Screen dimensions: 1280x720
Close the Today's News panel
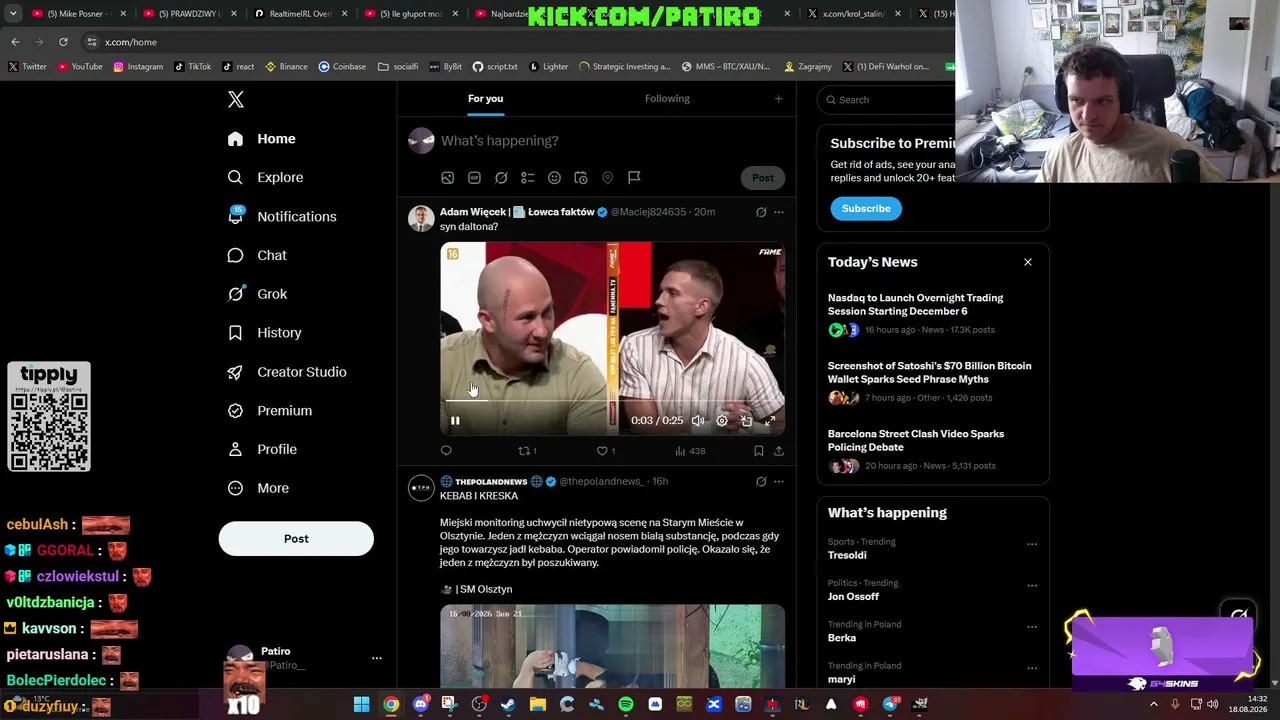[1028, 262]
